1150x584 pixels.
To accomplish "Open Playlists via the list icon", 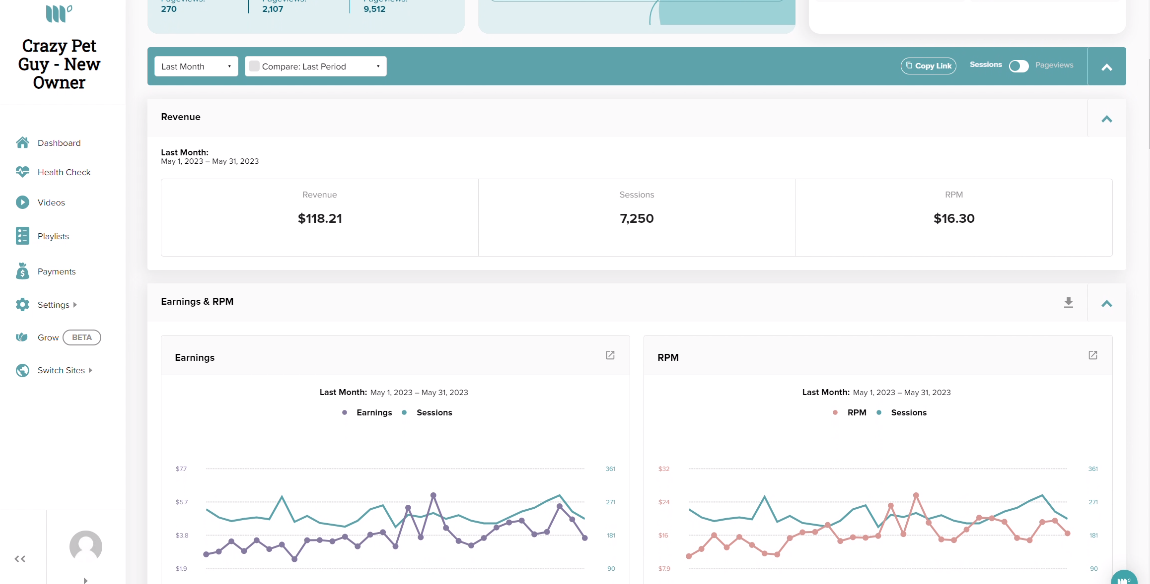I will point(23,236).
